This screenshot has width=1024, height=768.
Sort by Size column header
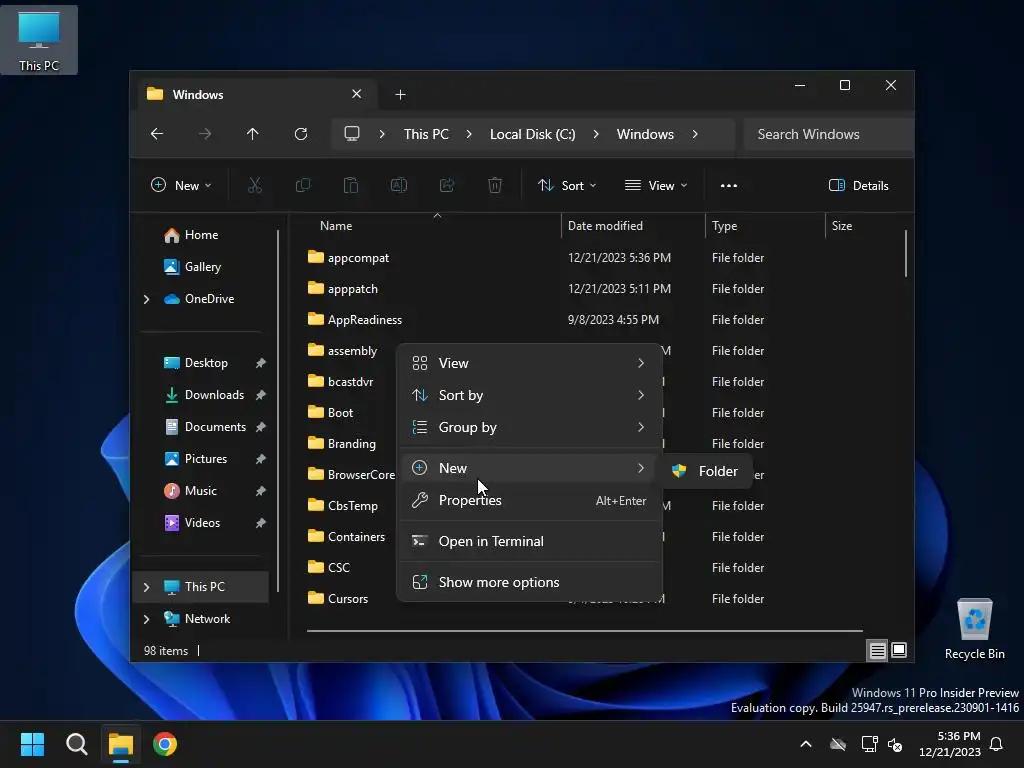coord(842,226)
